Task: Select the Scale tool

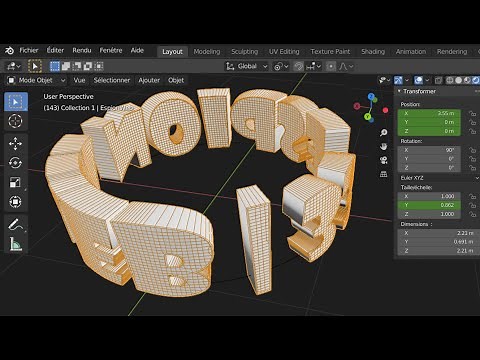Action: (x=15, y=182)
